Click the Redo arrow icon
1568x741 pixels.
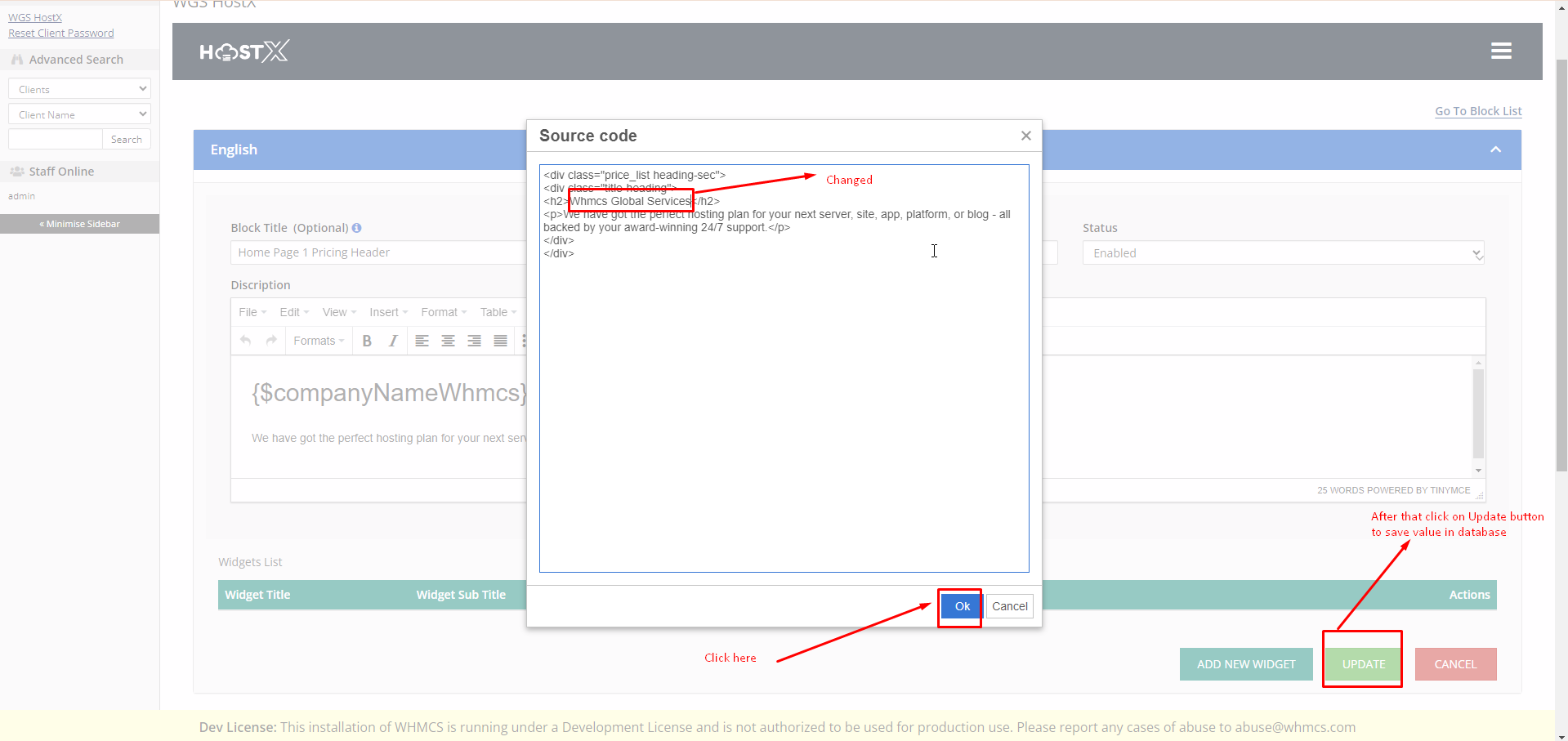tap(271, 341)
